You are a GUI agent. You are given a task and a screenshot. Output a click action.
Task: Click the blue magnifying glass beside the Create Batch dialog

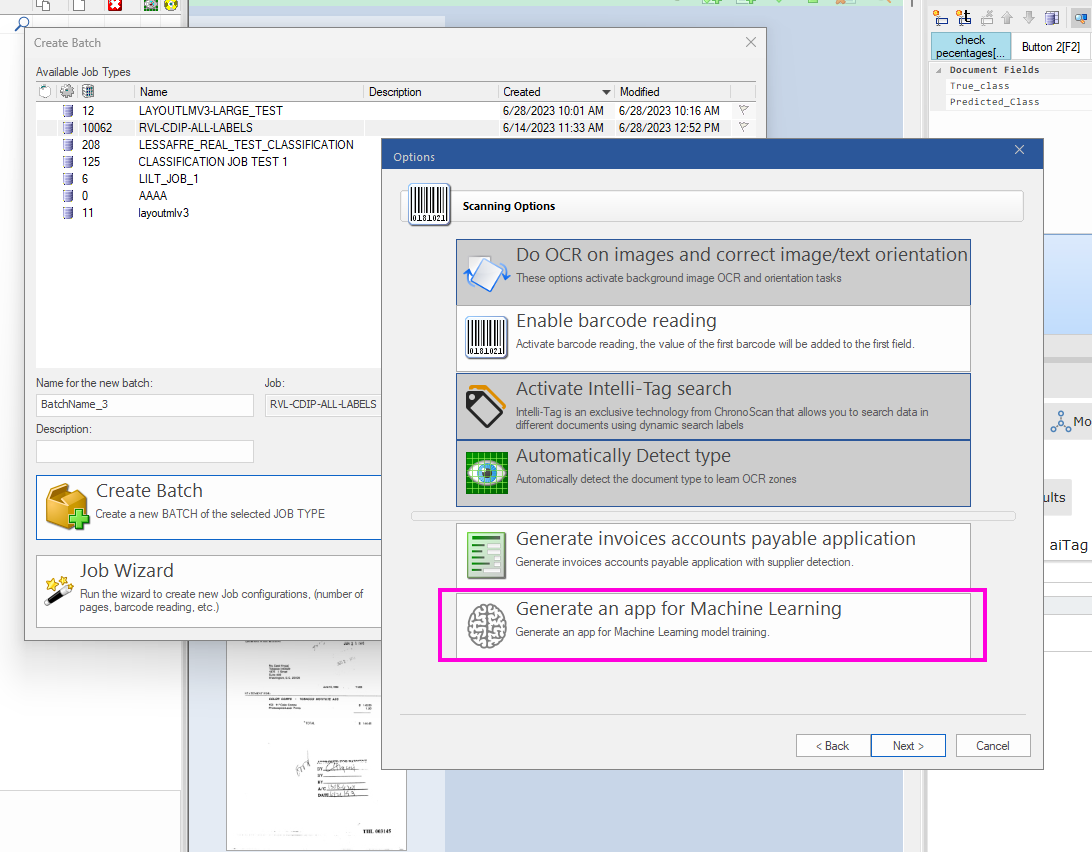(22, 24)
